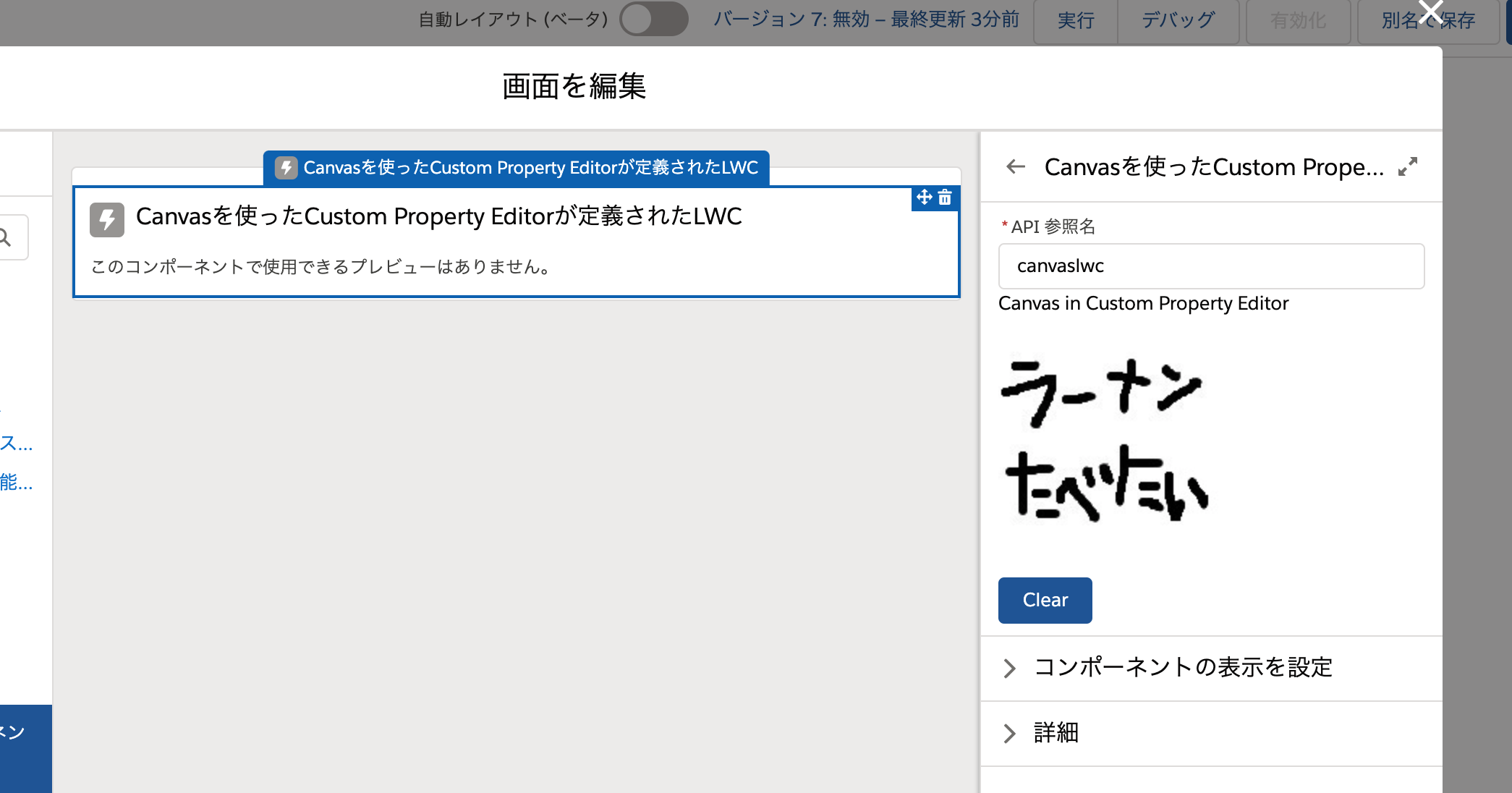Expand コンポーネントの表示を設定 section
Image resolution: width=1512 pixels, height=793 pixels.
1183,668
